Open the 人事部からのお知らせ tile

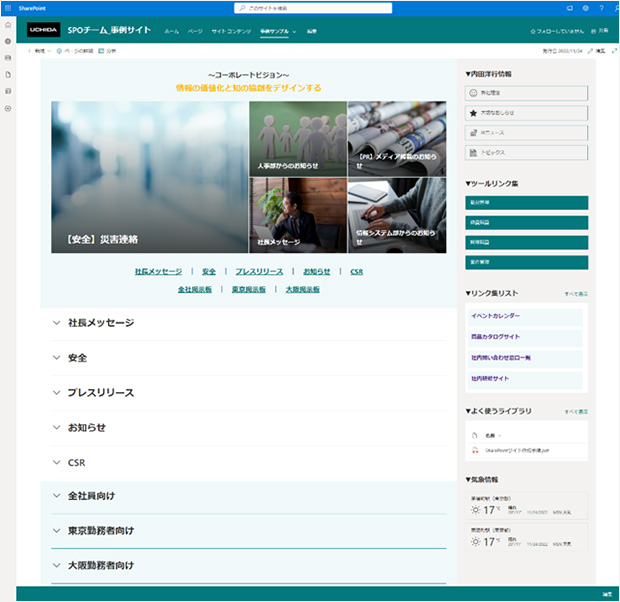point(298,139)
